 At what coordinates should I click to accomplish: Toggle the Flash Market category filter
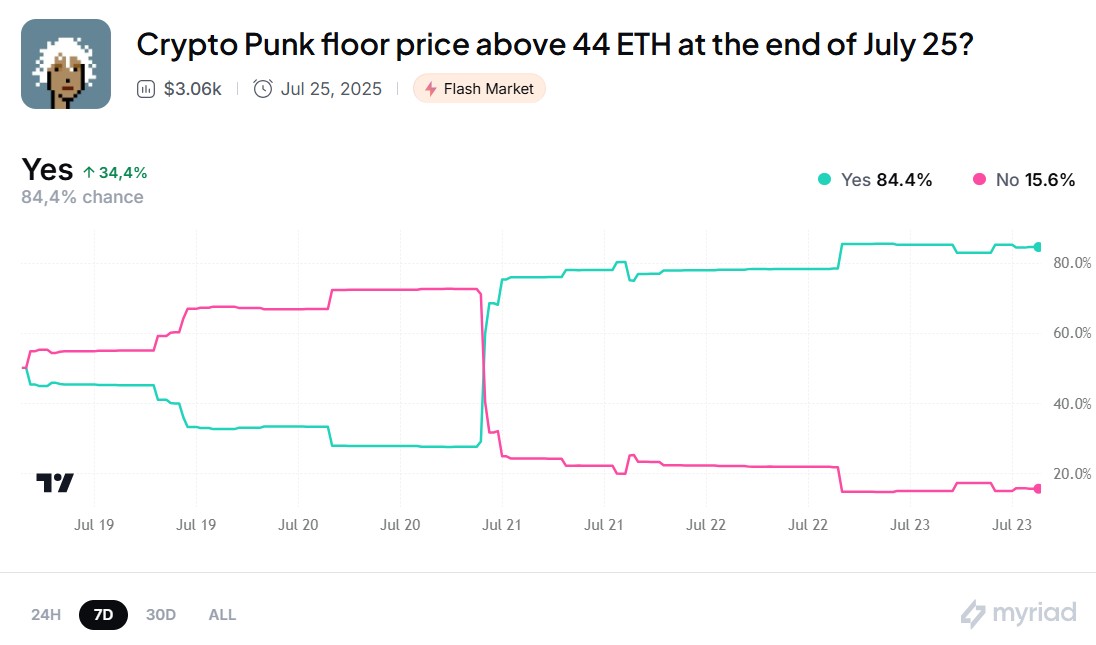click(479, 88)
